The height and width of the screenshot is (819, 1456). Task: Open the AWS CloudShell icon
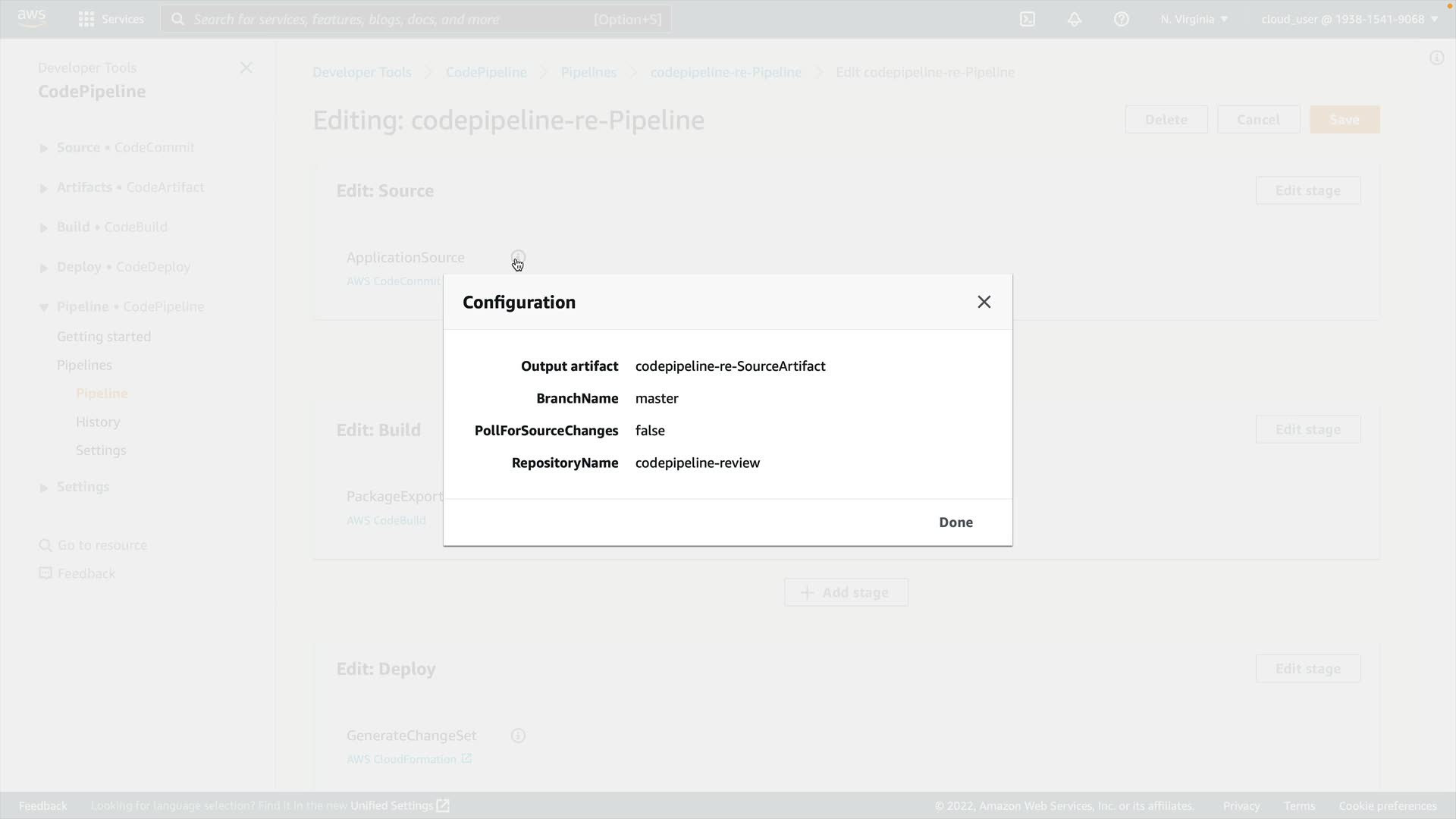[x=1028, y=19]
